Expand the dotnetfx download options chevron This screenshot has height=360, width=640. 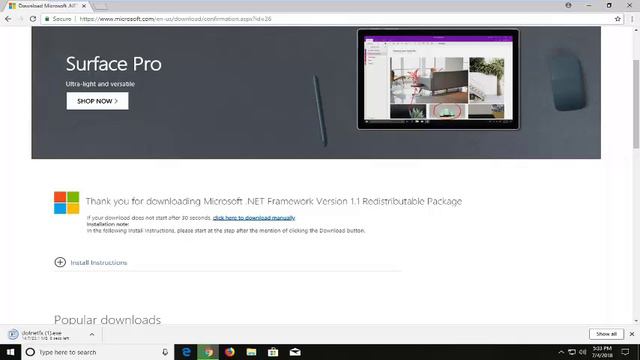(92, 334)
